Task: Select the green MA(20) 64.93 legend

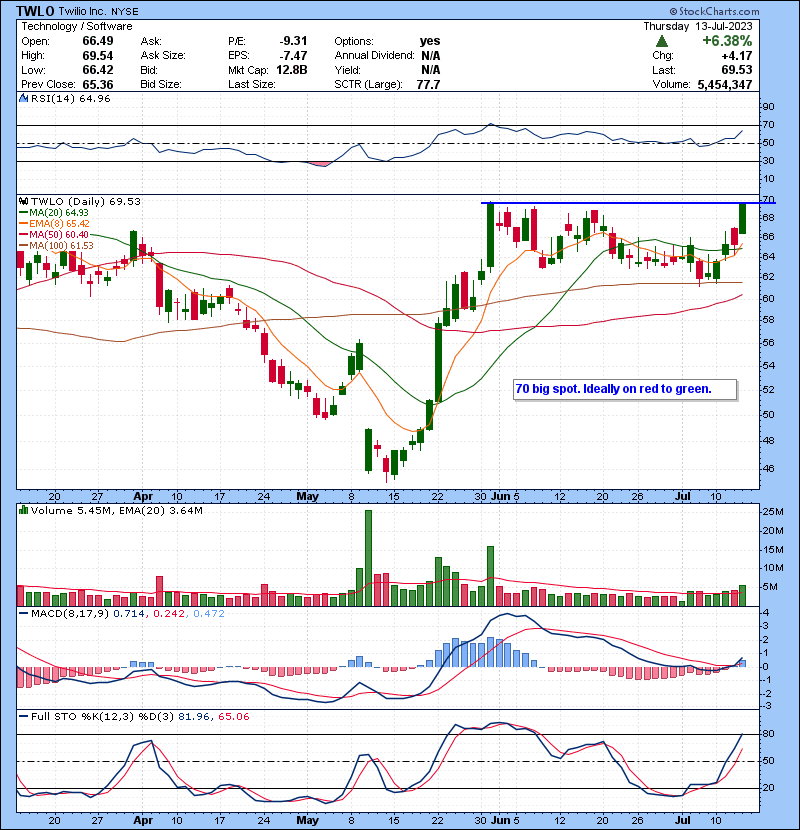Action: 54,213
